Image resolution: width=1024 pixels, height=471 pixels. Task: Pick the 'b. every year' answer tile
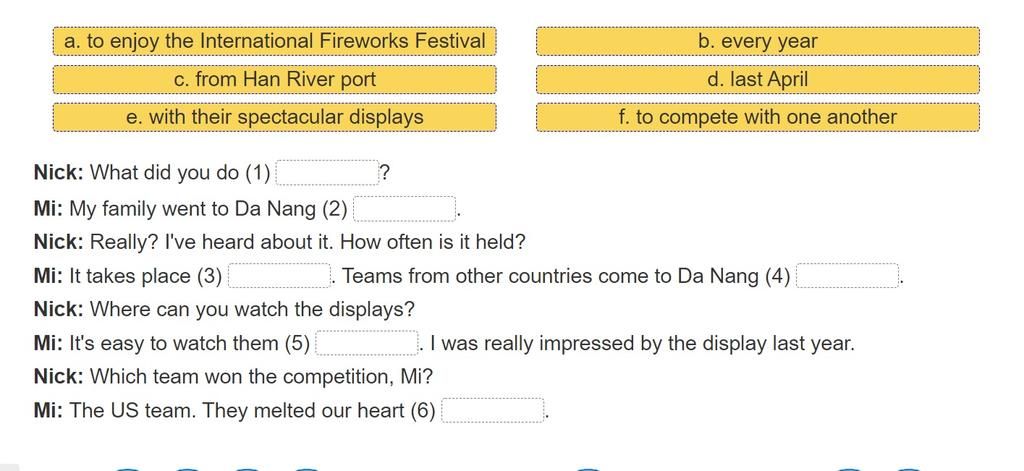(x=758, y=41)
